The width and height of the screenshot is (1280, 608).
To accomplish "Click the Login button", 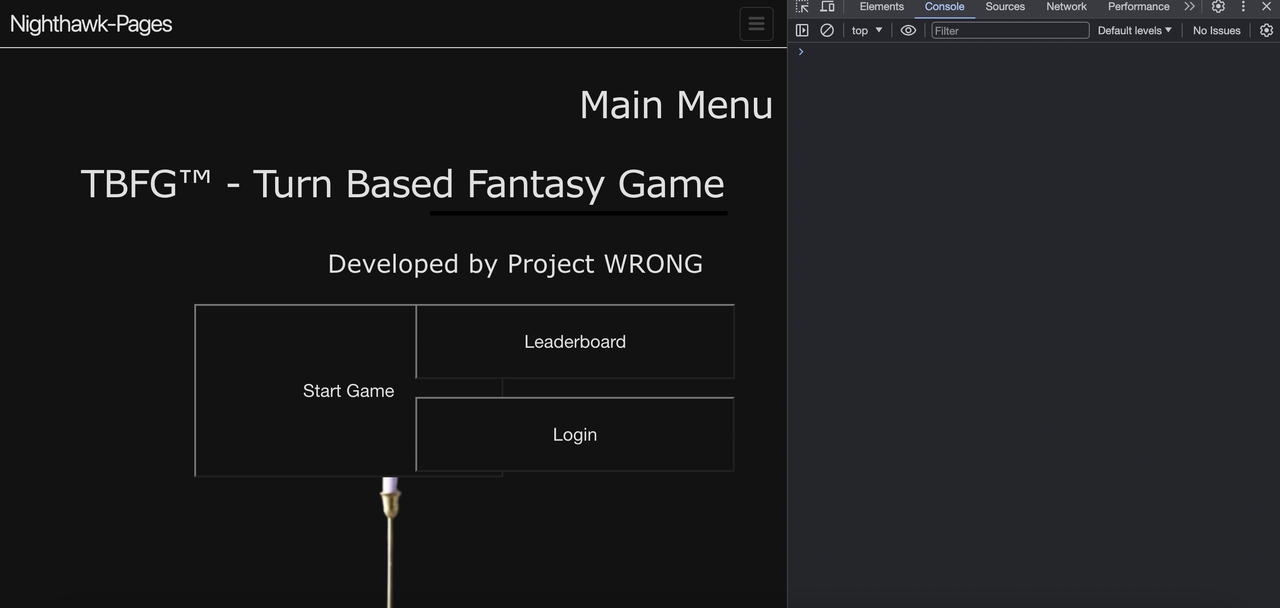I will 575,434.
